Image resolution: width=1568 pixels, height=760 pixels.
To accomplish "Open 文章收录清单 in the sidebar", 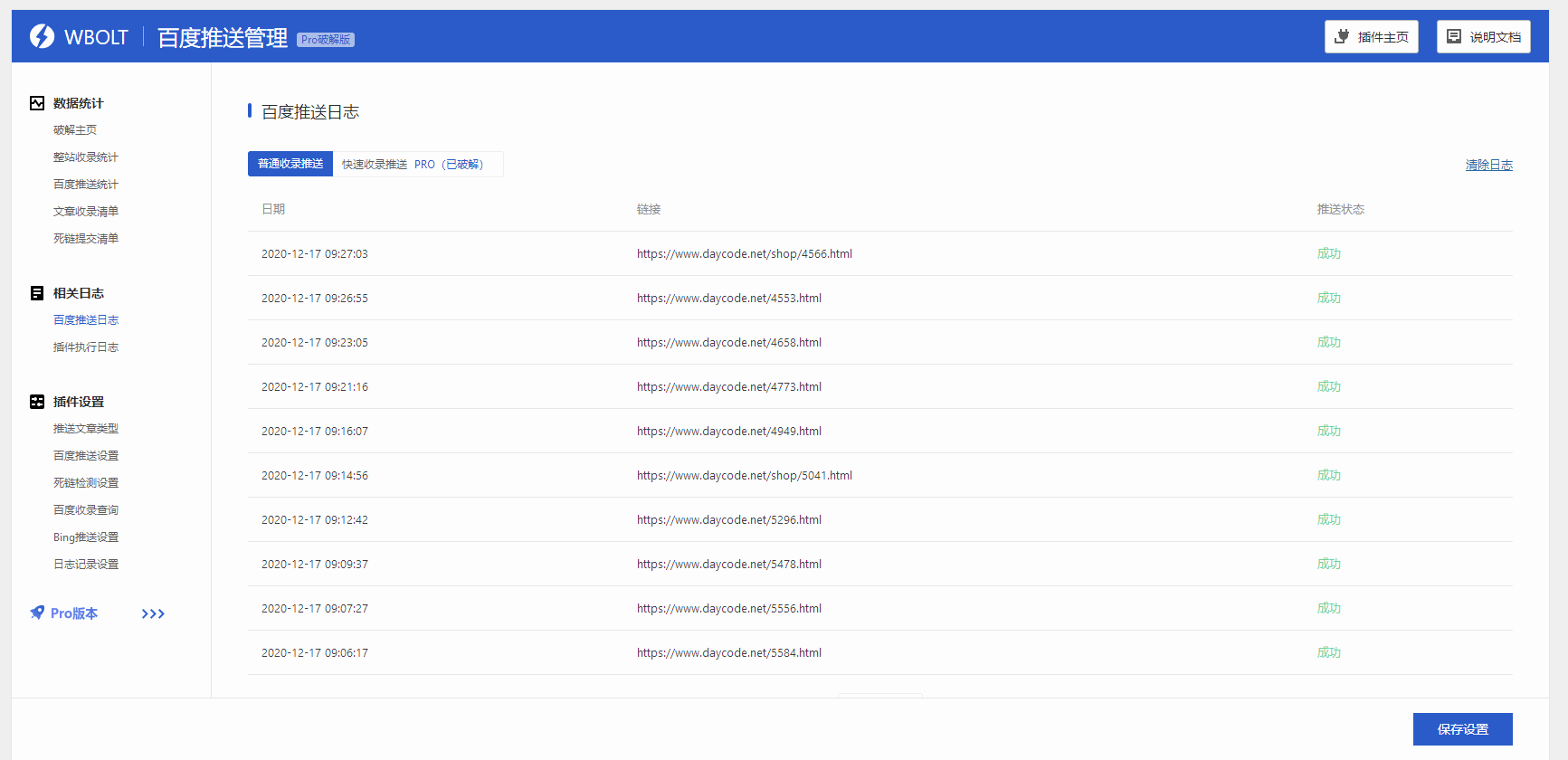I will [x=86, y=212].
